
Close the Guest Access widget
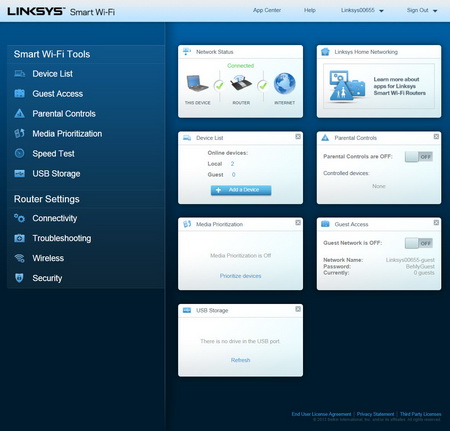click(x=436, y=223)
